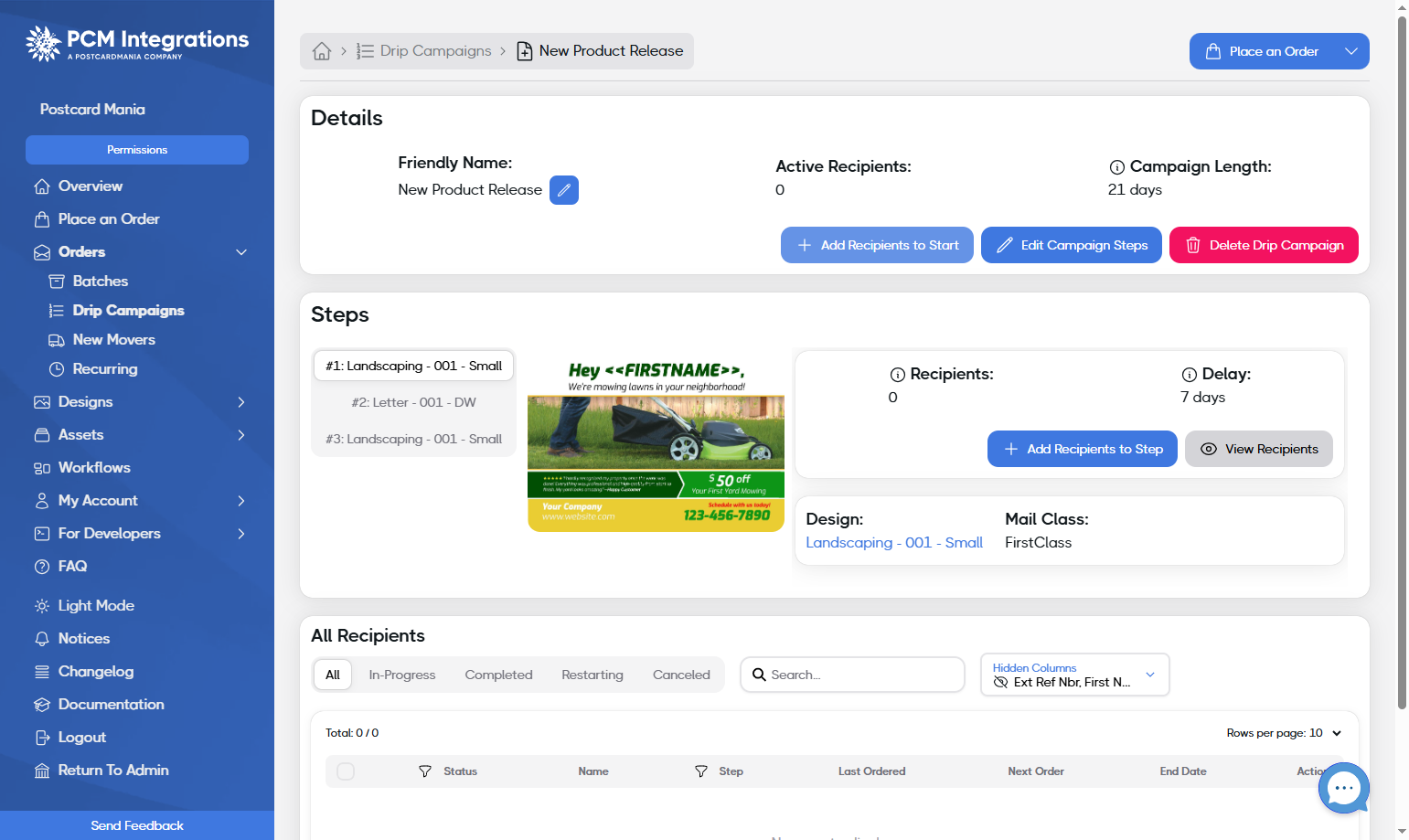Open Drip Campaigns in the sidebar
Viewport: 1409px width, 840px height.
[x=129, y=311]
